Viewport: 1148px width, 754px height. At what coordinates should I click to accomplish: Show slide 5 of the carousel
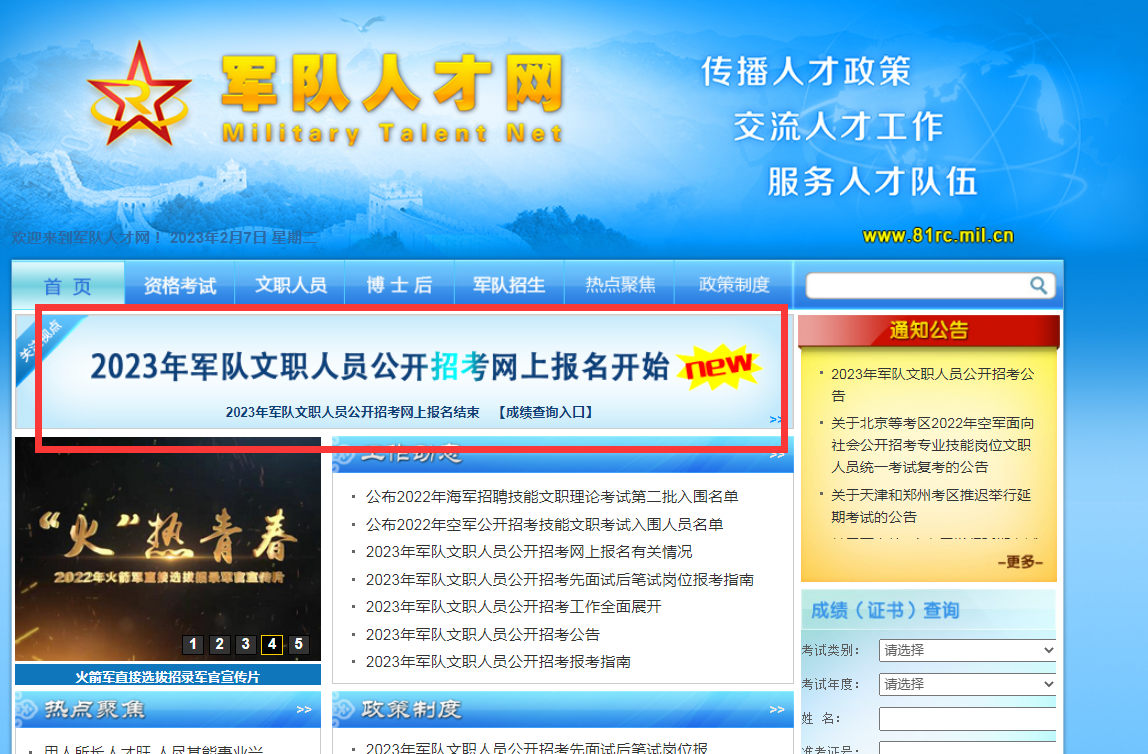298,644
